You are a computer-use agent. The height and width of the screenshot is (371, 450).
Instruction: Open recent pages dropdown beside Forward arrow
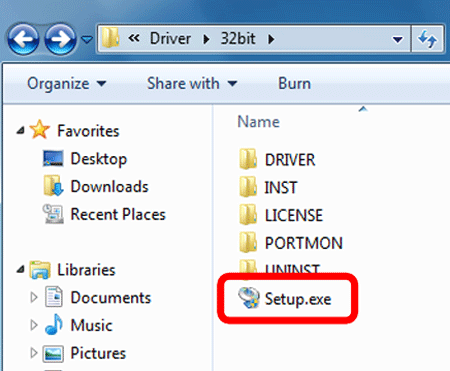click(87, 40)
